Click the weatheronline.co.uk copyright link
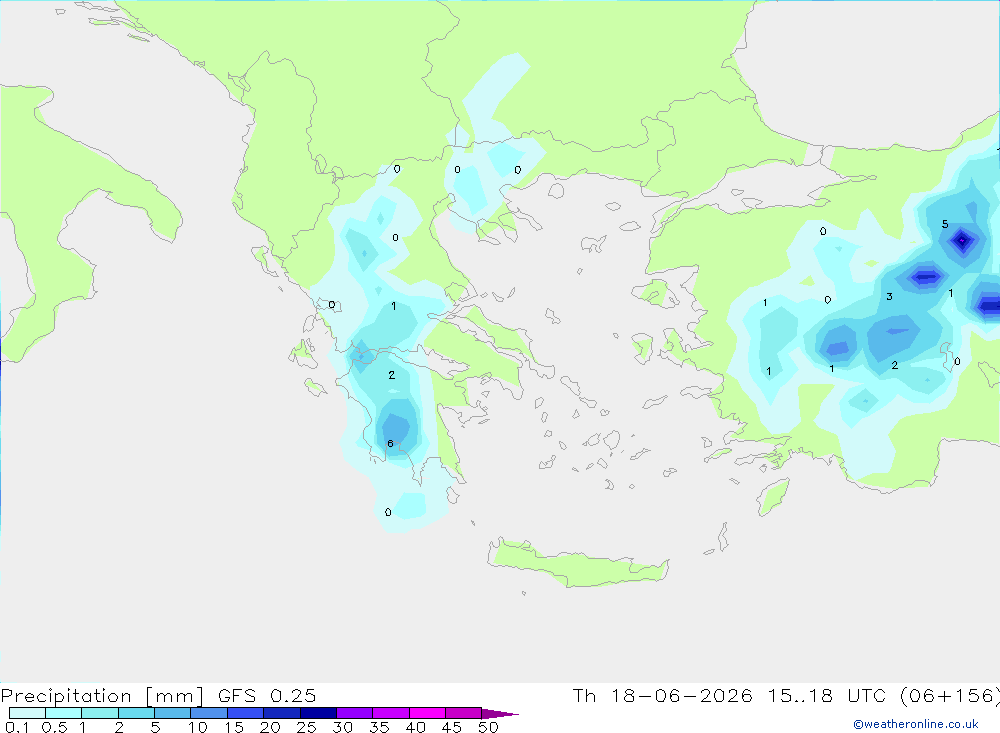Screen dimensions: 1000x733 point(916,724)
